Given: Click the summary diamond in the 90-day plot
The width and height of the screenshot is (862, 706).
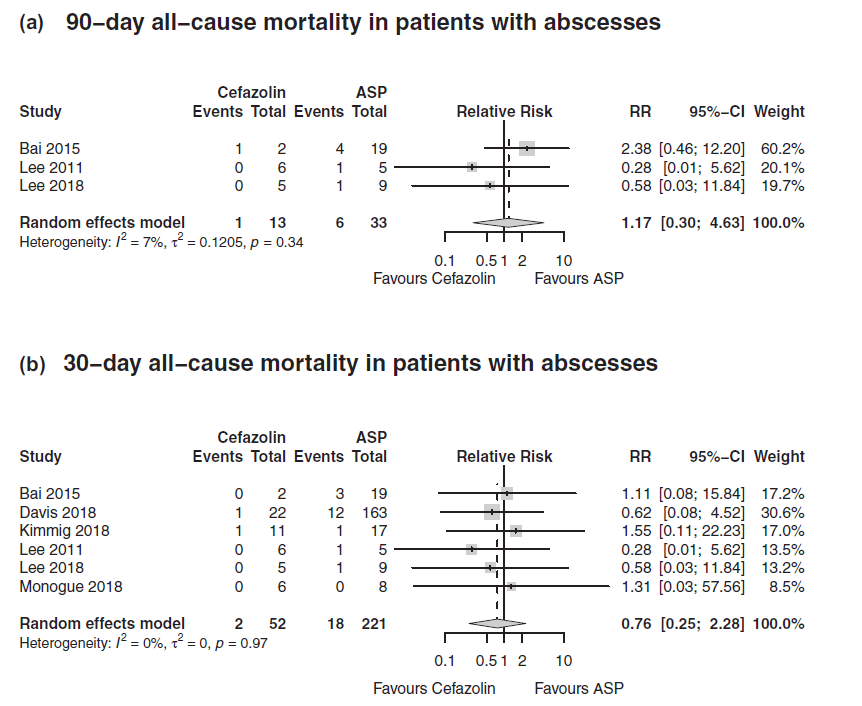Looking at the screenshot, I should (504, 222).
